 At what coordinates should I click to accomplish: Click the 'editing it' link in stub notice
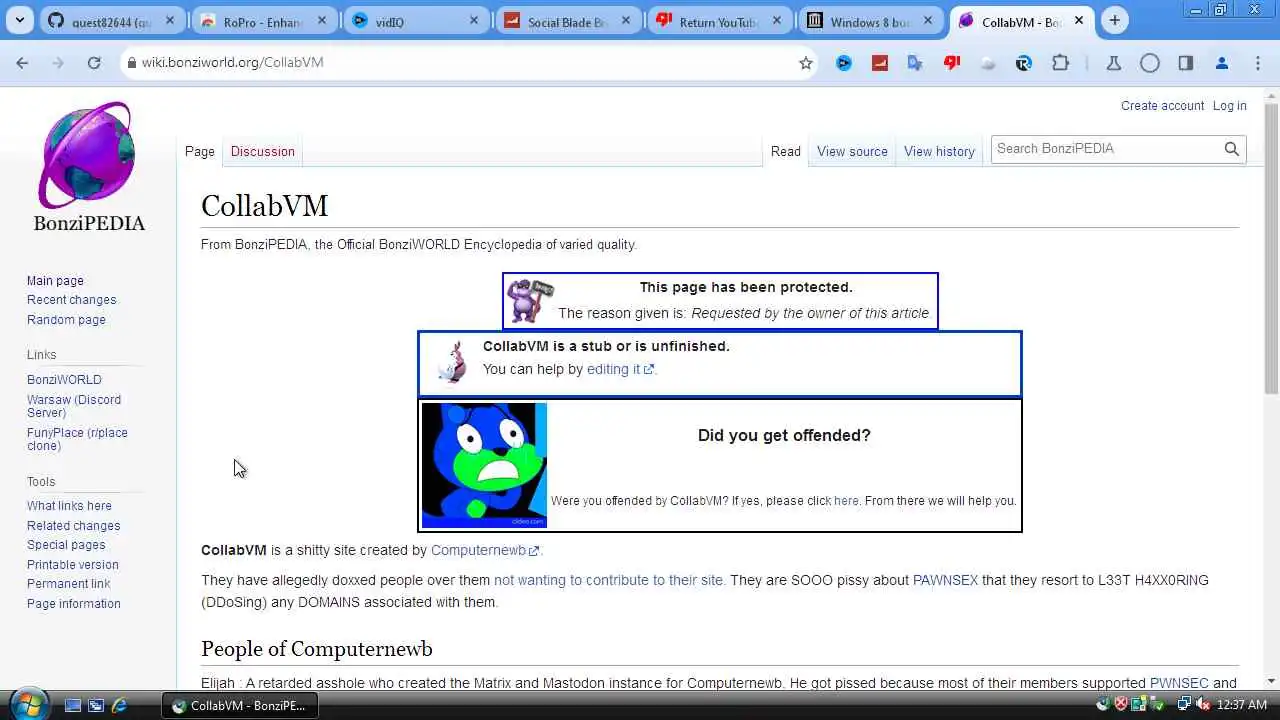(620, 369)
